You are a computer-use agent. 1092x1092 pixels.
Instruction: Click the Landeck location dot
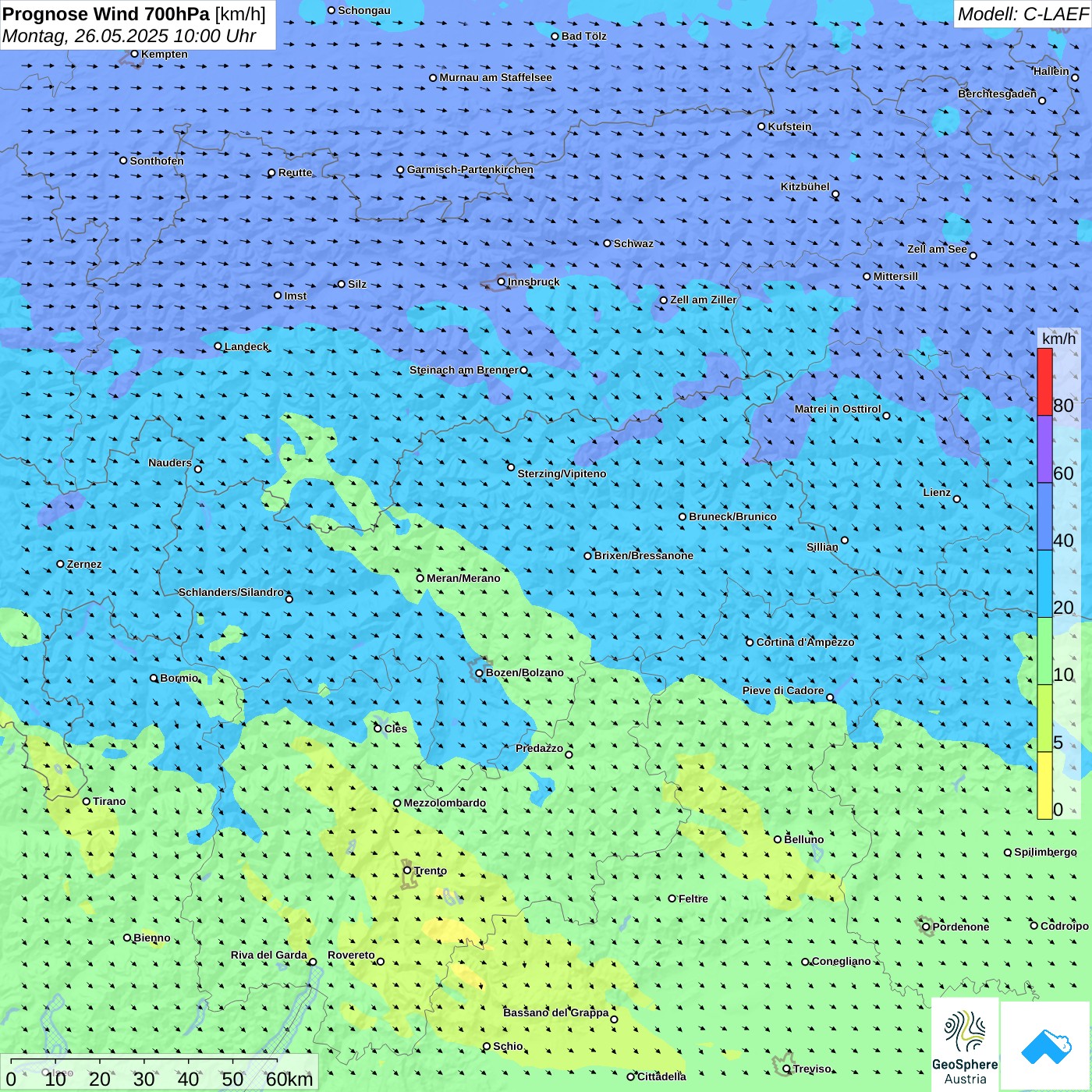tap(218, 346)
